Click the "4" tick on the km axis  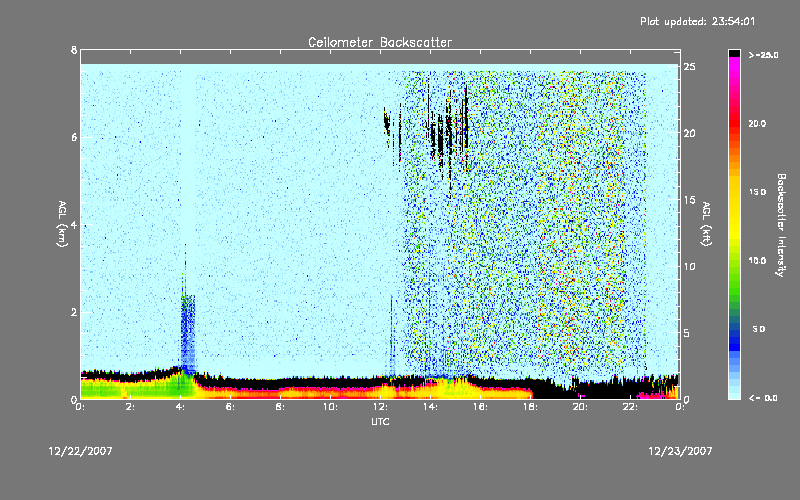(x=74, y=225)
